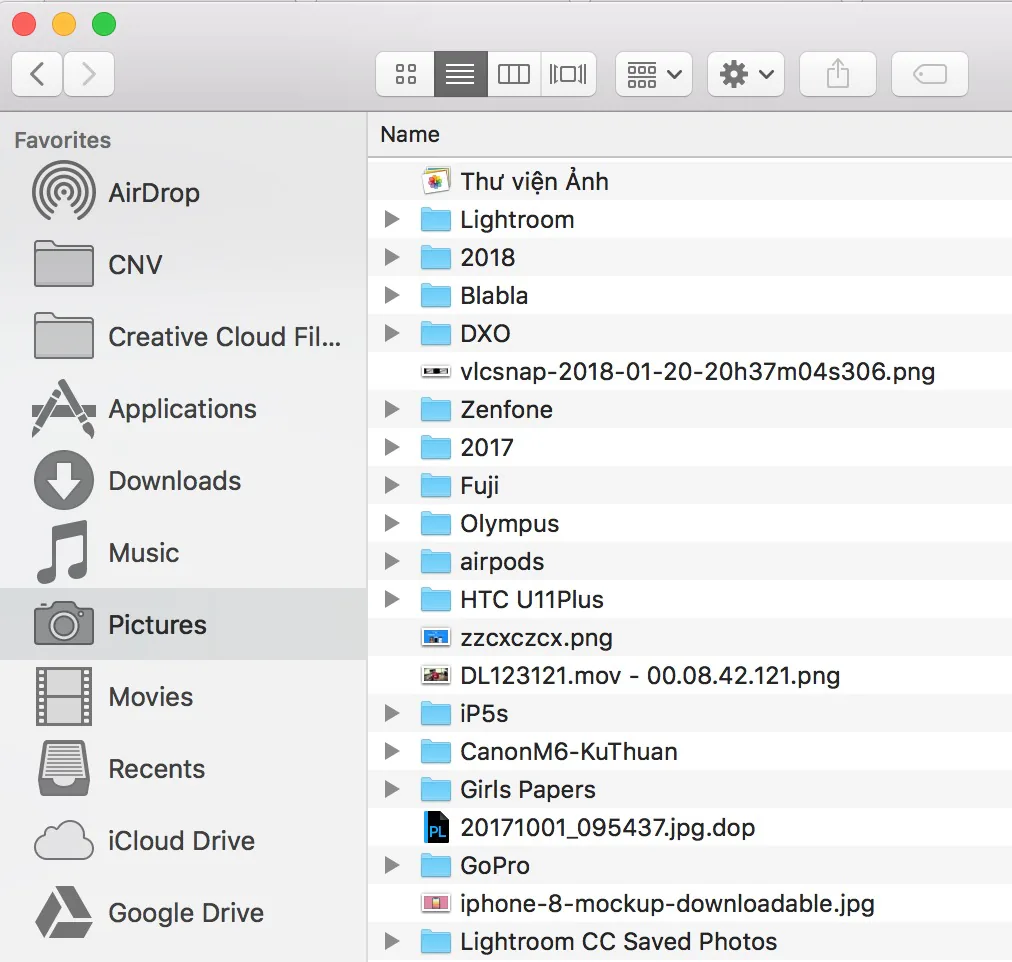Expand the Girls Papers folder triangle
This screenshot has width=1012, height=962.
392,789
